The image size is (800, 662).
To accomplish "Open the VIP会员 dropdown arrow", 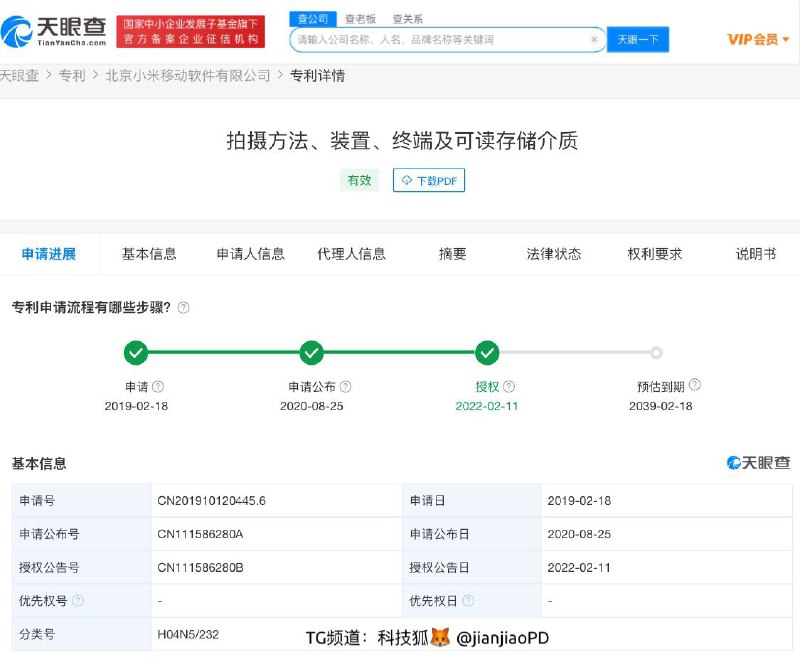I will [x=786, y=39].
